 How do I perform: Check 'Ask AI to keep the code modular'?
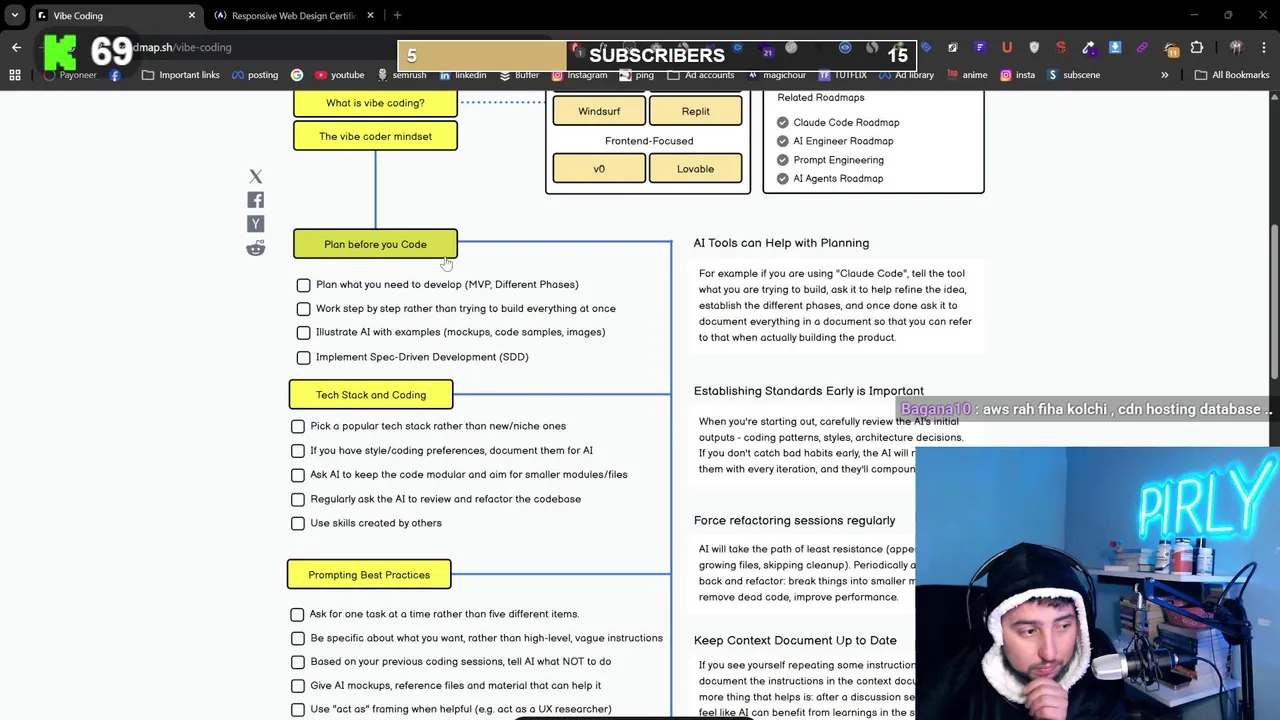tap(298, 475)
